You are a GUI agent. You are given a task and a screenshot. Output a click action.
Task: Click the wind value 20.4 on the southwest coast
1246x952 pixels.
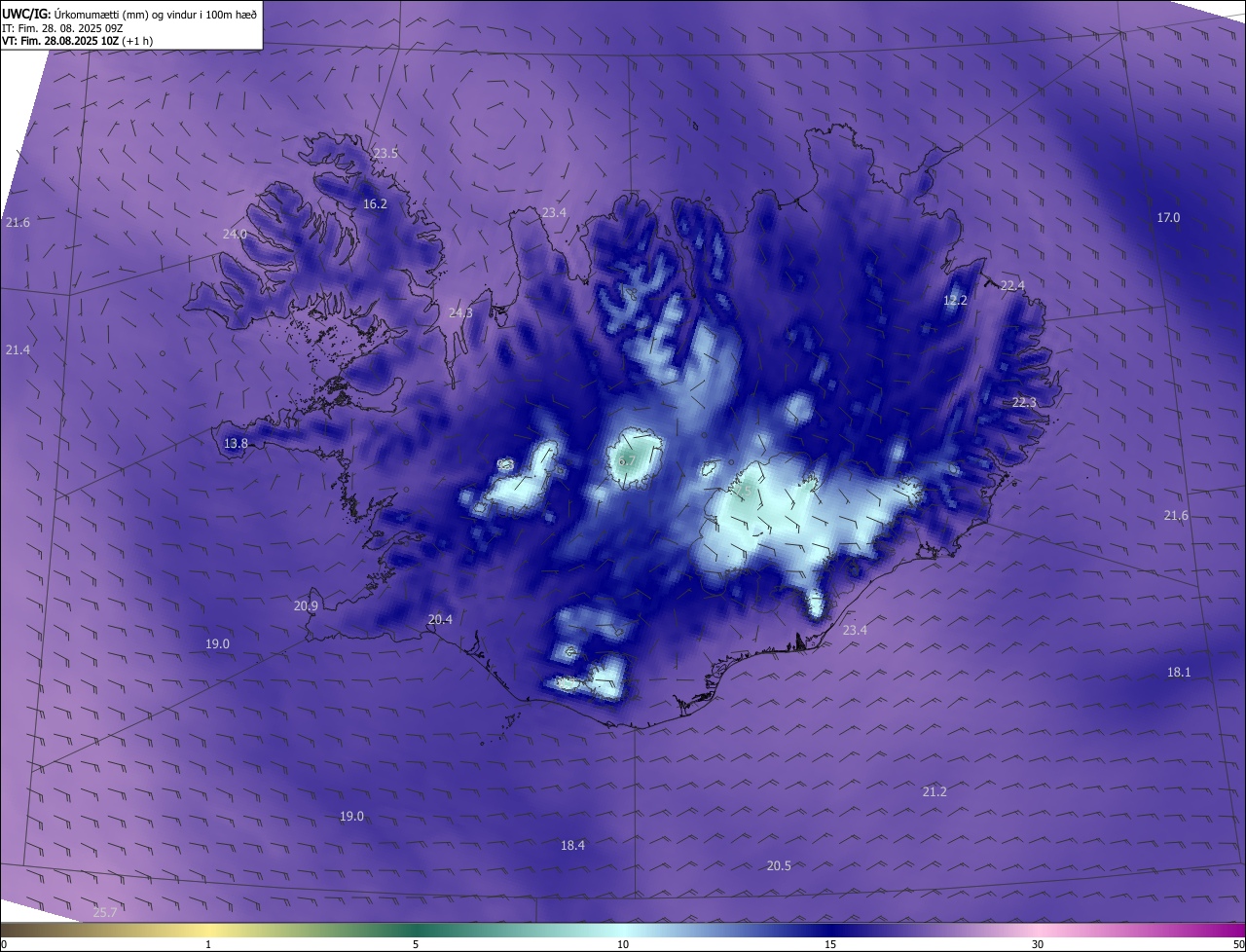(440, 620)
